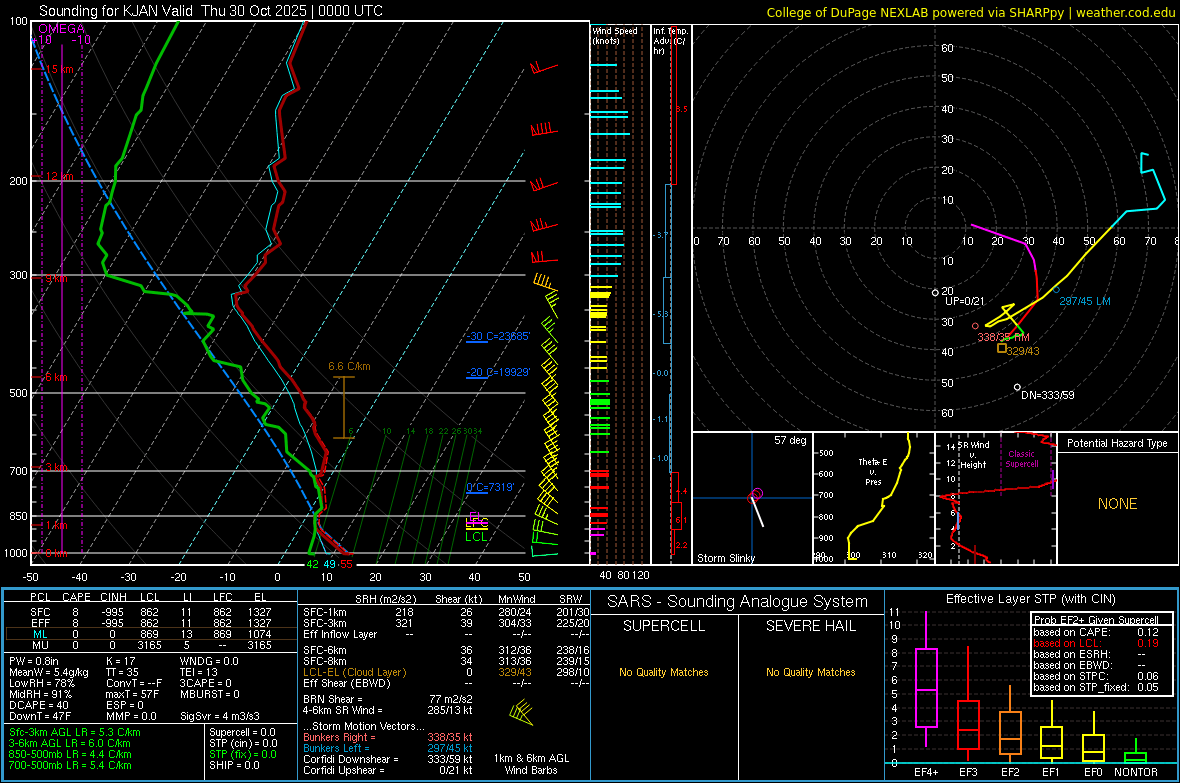Click the Prob EF2+ Given Supercell header
The image size is (1180, 783).
1096,620
